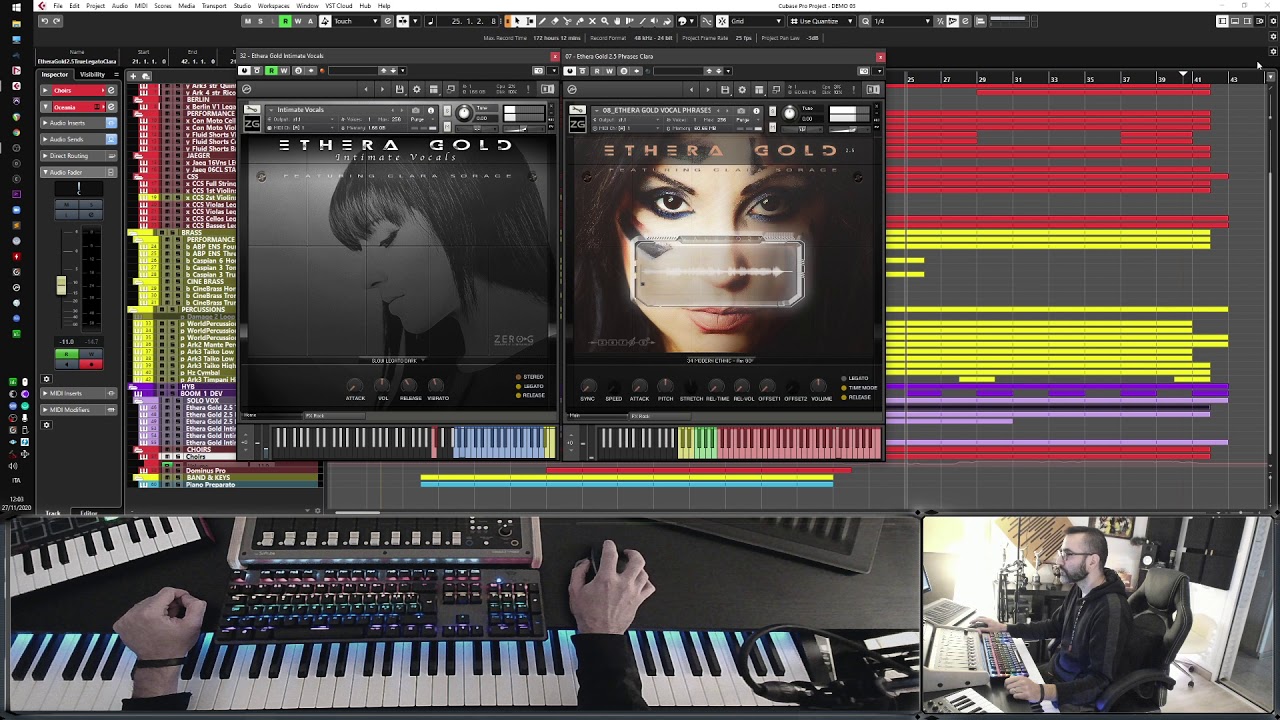Click disk save icon in Phrases Clara window

[724, 89]
